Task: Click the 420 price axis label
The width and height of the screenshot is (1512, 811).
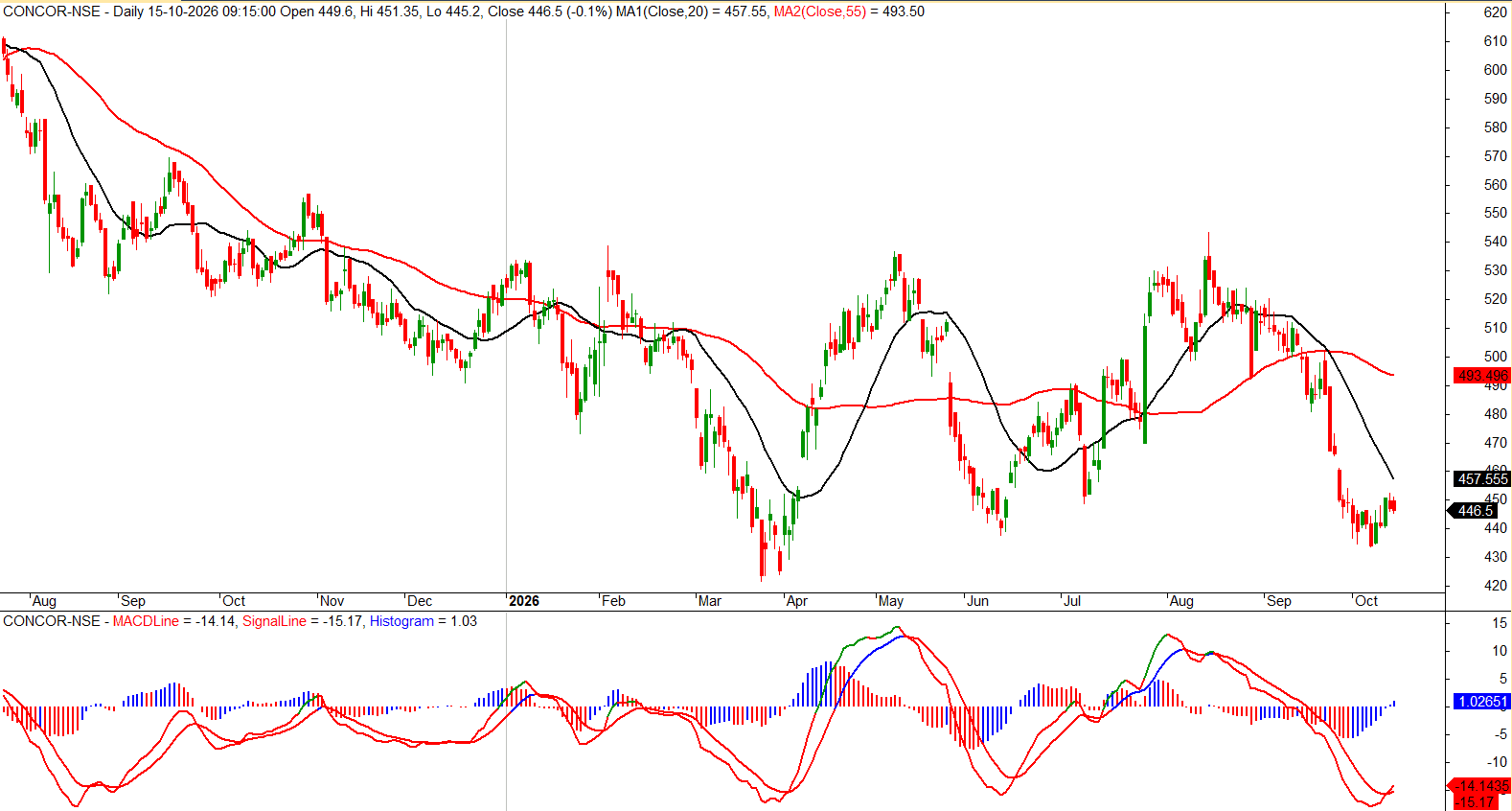Action: coord(1495,586)
